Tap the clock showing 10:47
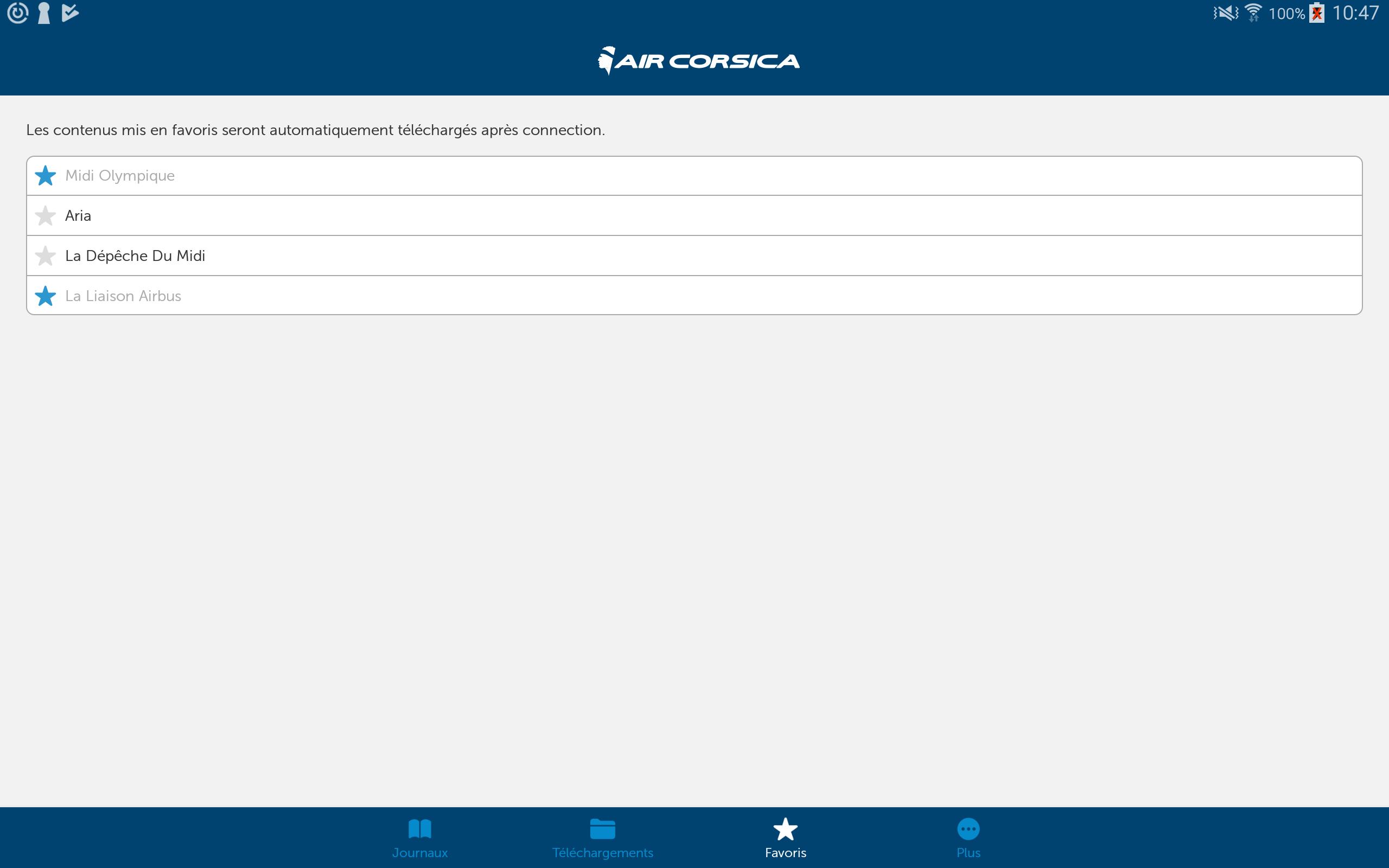Viewport: 1389px width, 868px height. [x=1355, y=12]
